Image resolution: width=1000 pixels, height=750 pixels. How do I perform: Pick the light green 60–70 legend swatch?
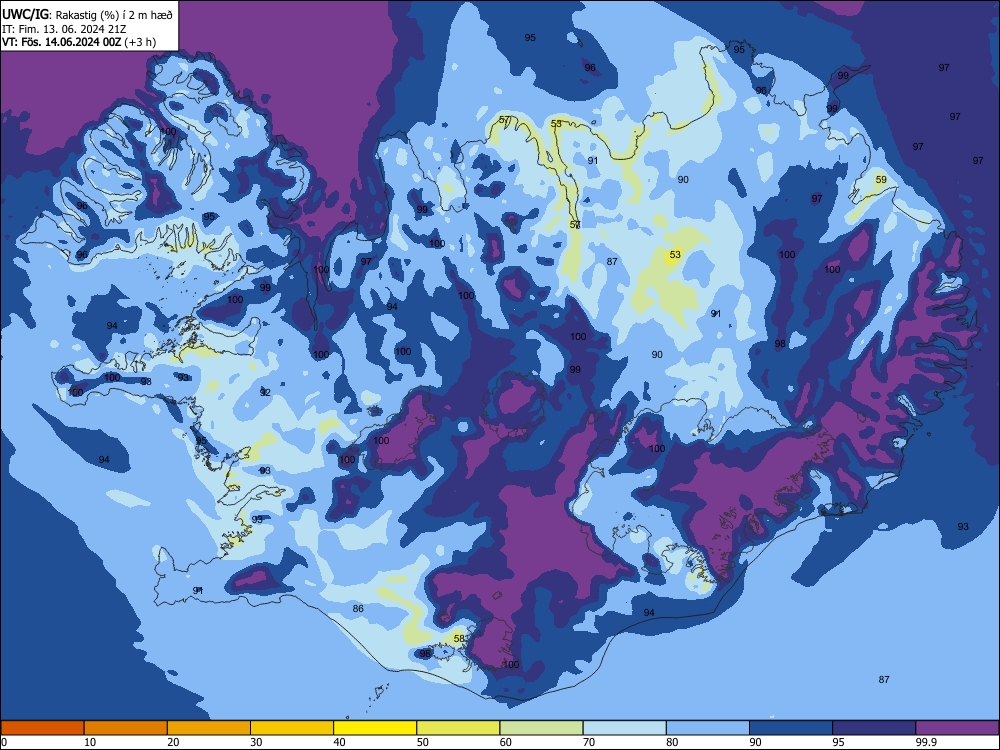pyautogui.click(x=541, y=728)
